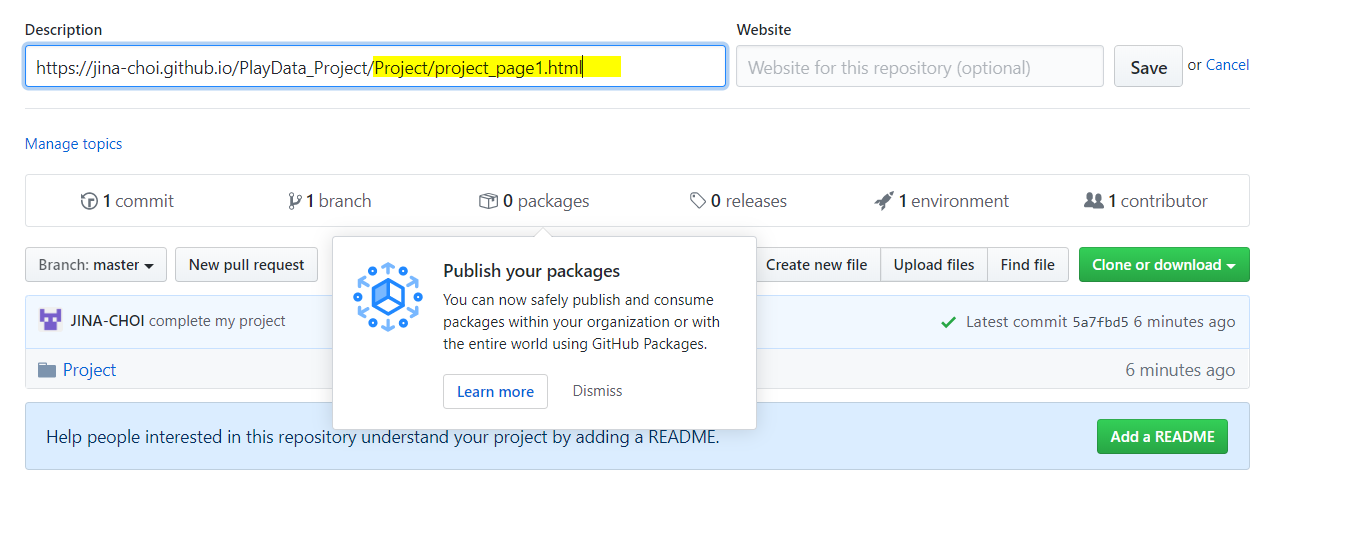Screen dimensions: 1350x543
Task: Click the Project folder icon
Action: [47, 370]
